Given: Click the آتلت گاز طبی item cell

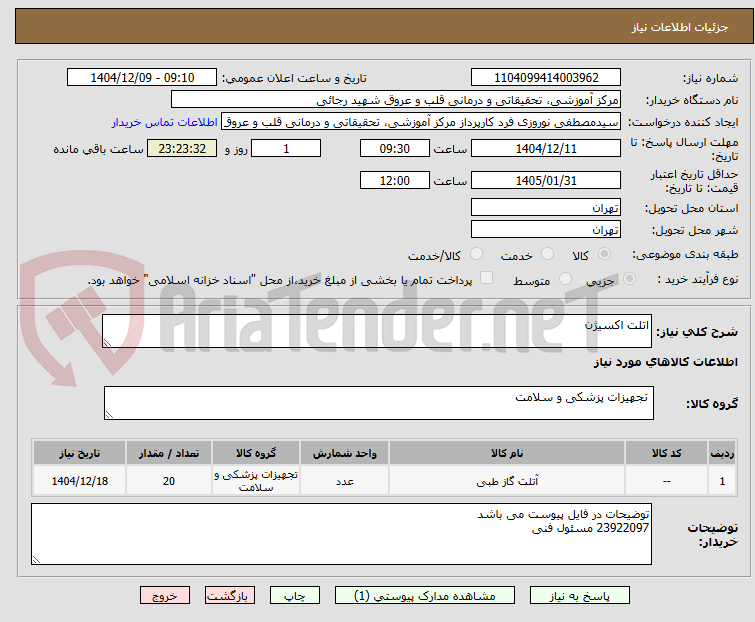Looking at the screenshot, I should pyautogui.click(x=507, y=481).
